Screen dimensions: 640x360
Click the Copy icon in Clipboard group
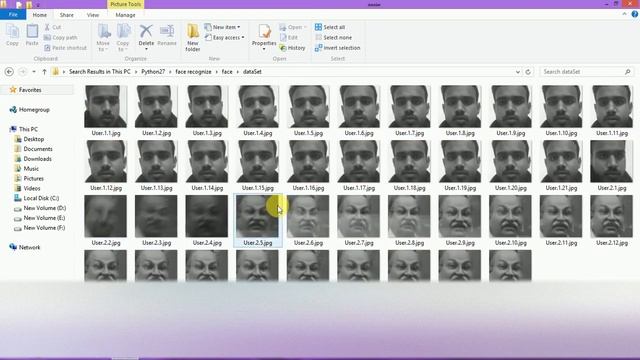coord(12,35)
